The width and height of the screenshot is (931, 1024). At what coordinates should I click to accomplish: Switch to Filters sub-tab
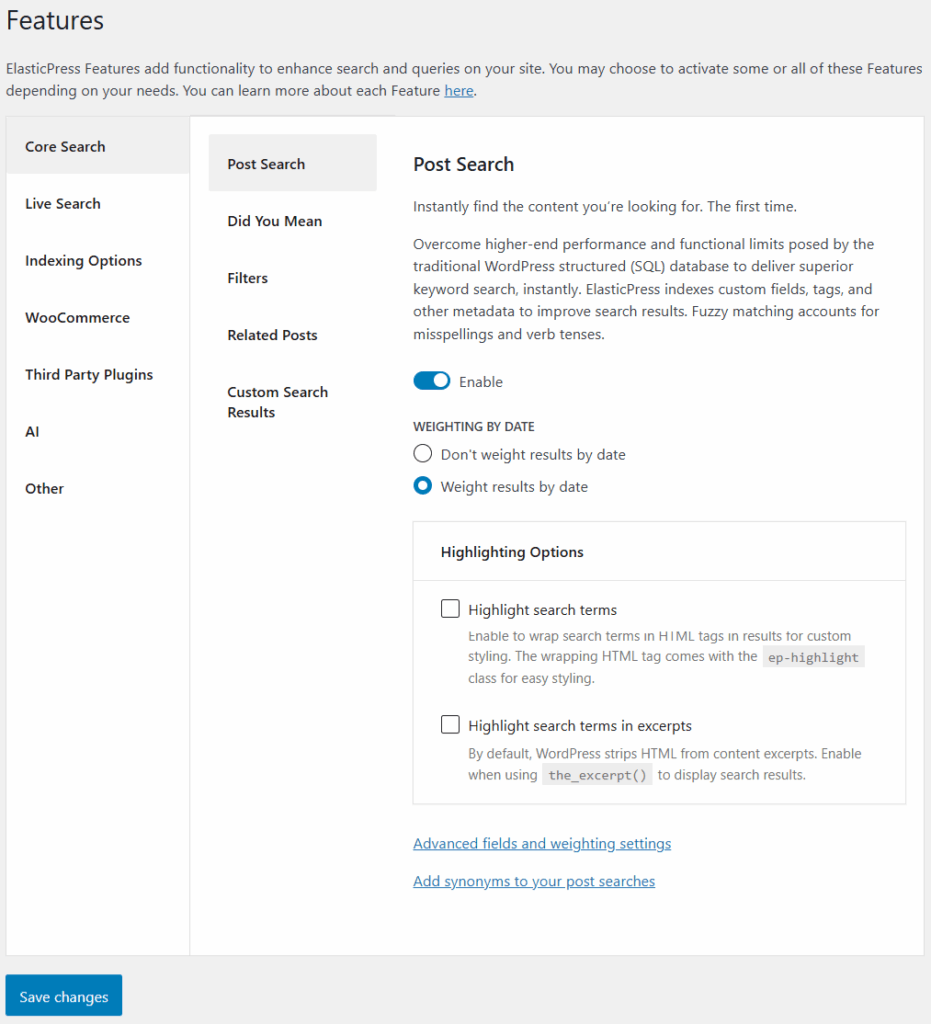248,278
